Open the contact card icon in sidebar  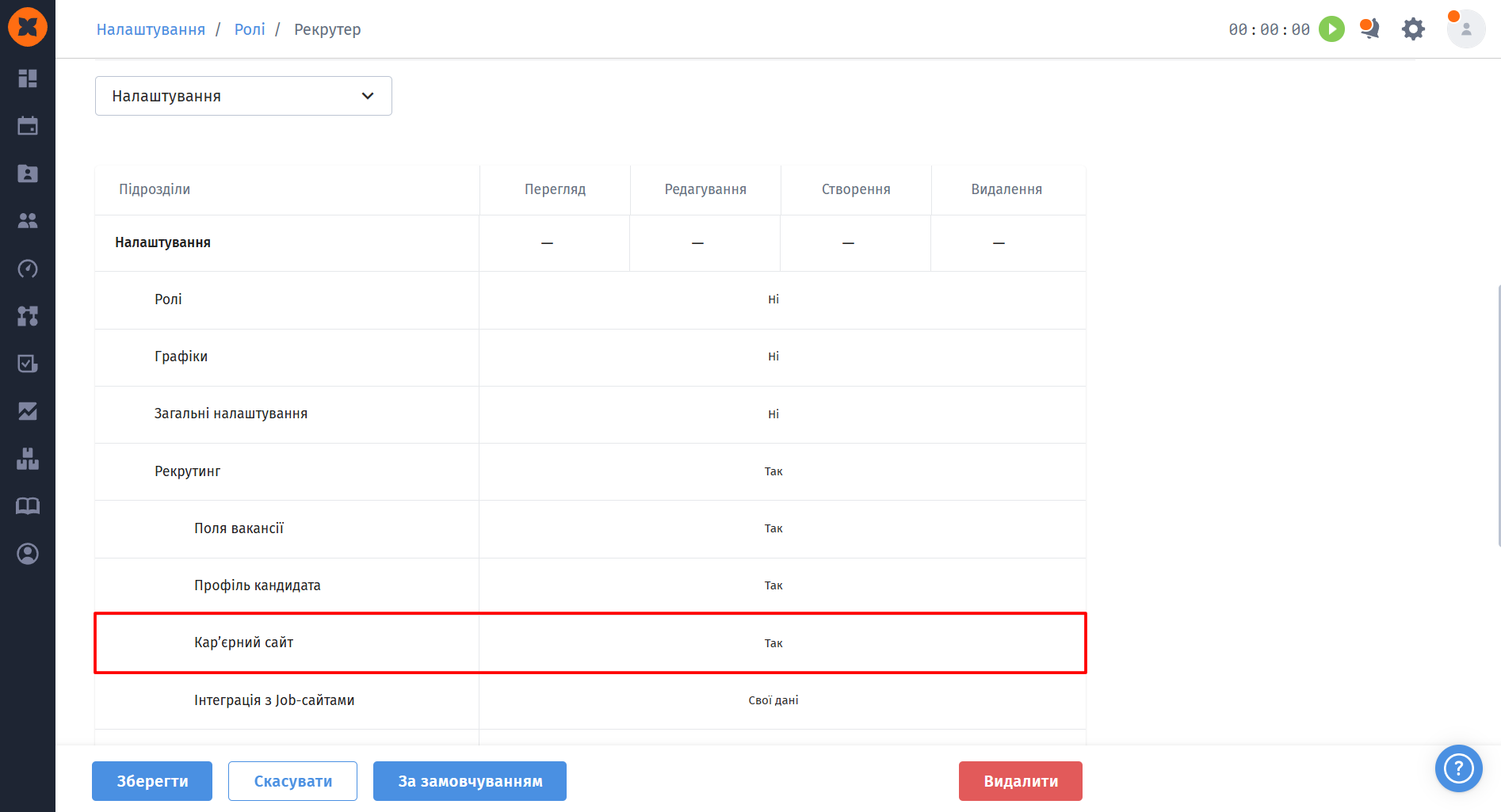click(x=28, y=173)
